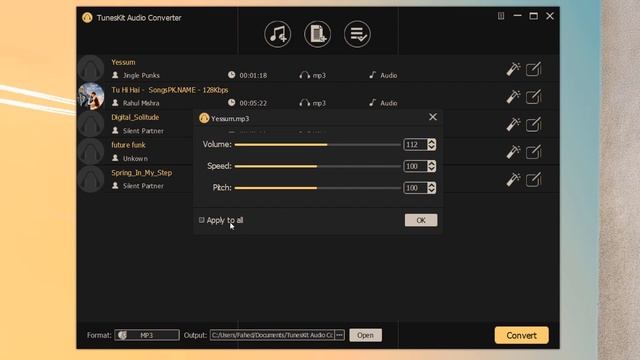Open effects wand for Spring_In_My_Step
640x360 pixels.
[x=513, y=180]
